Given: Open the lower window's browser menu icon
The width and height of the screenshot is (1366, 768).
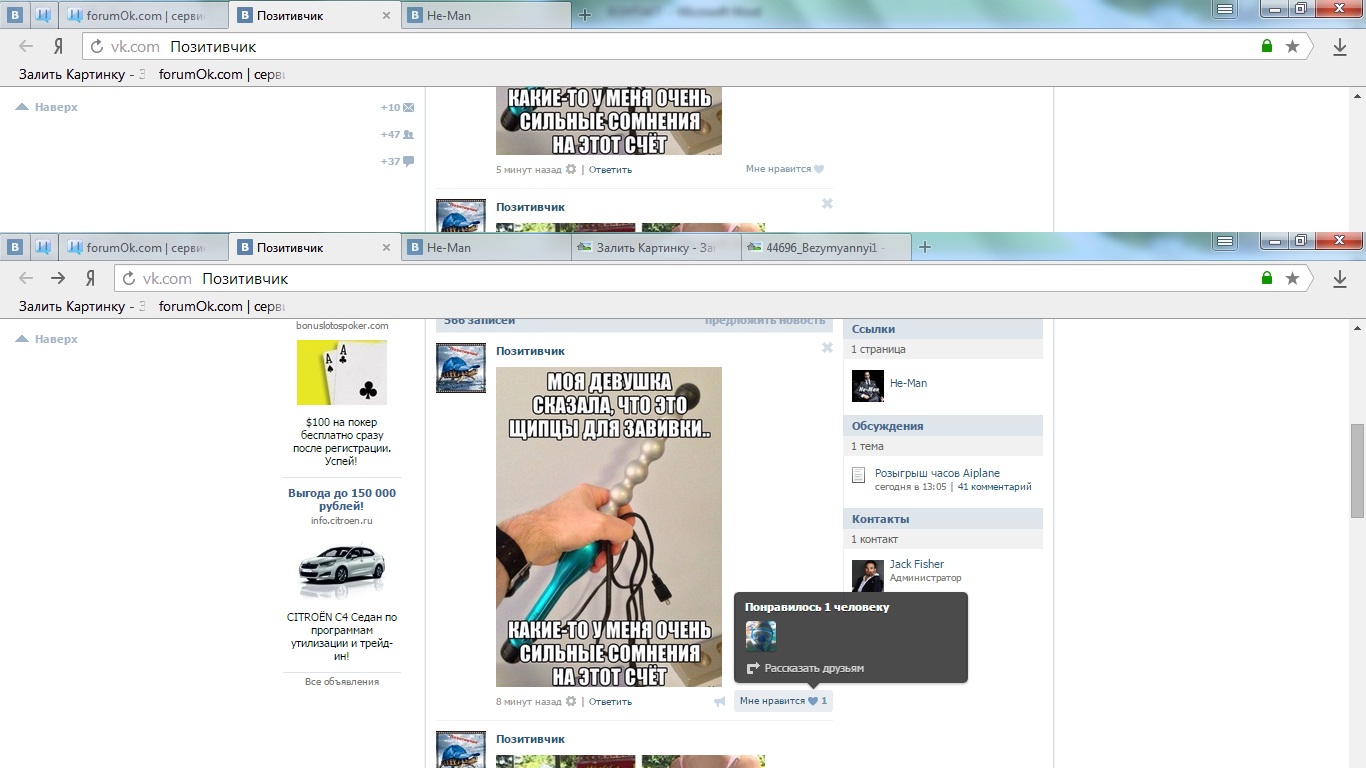Looking at the screenshot, I should (1224, 241).
